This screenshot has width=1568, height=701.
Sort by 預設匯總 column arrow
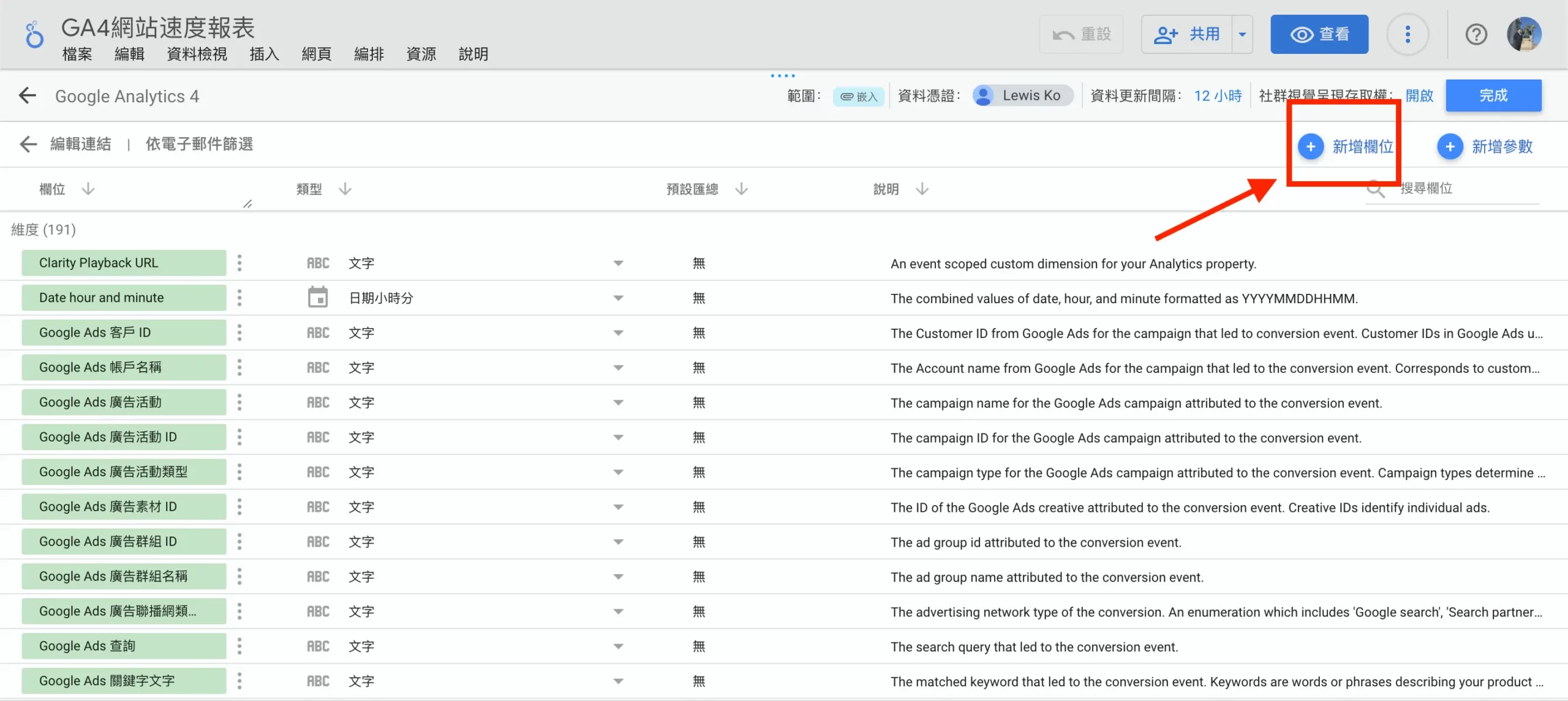pyautogui.click(x=741, y=189)
